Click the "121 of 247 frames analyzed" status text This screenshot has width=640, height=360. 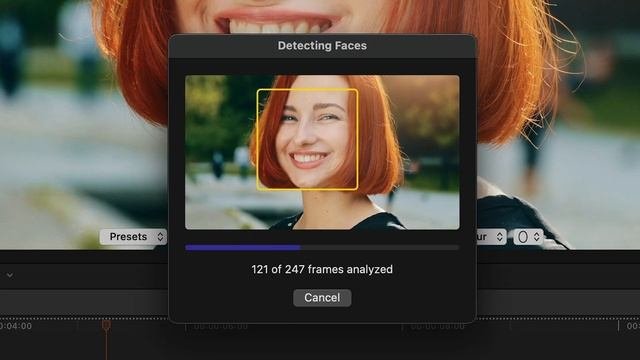(322, 269)
